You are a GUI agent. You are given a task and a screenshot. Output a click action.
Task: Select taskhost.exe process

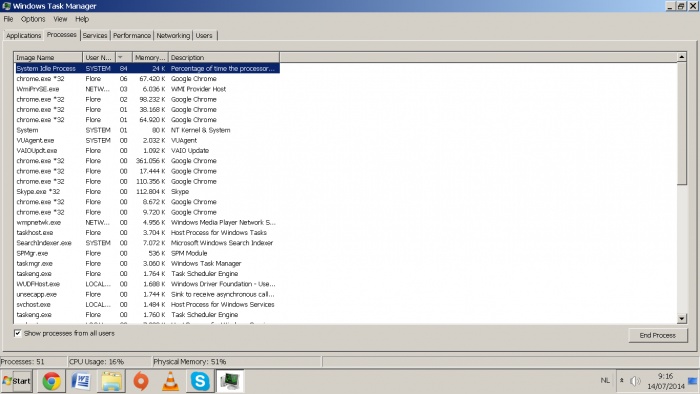pos(147,232)
